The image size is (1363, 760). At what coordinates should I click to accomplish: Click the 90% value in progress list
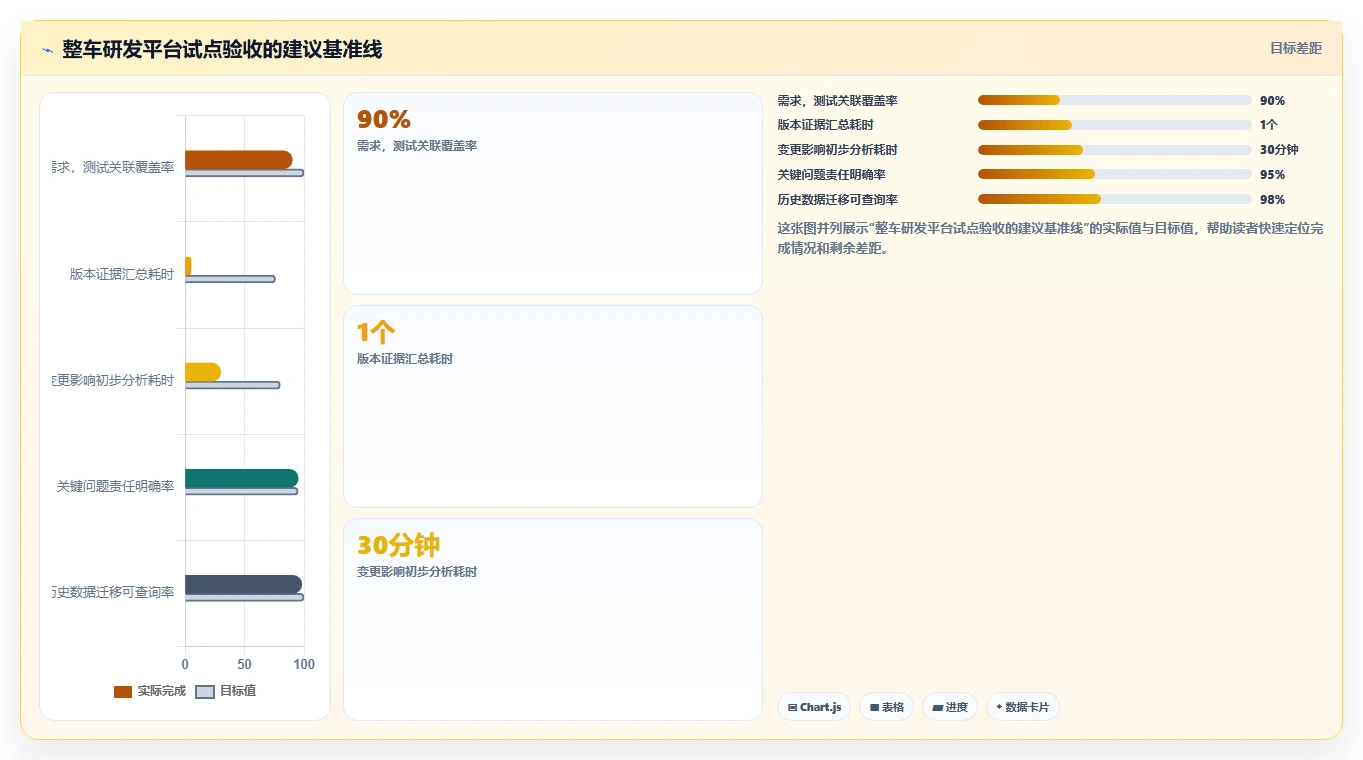(1272, 101)
